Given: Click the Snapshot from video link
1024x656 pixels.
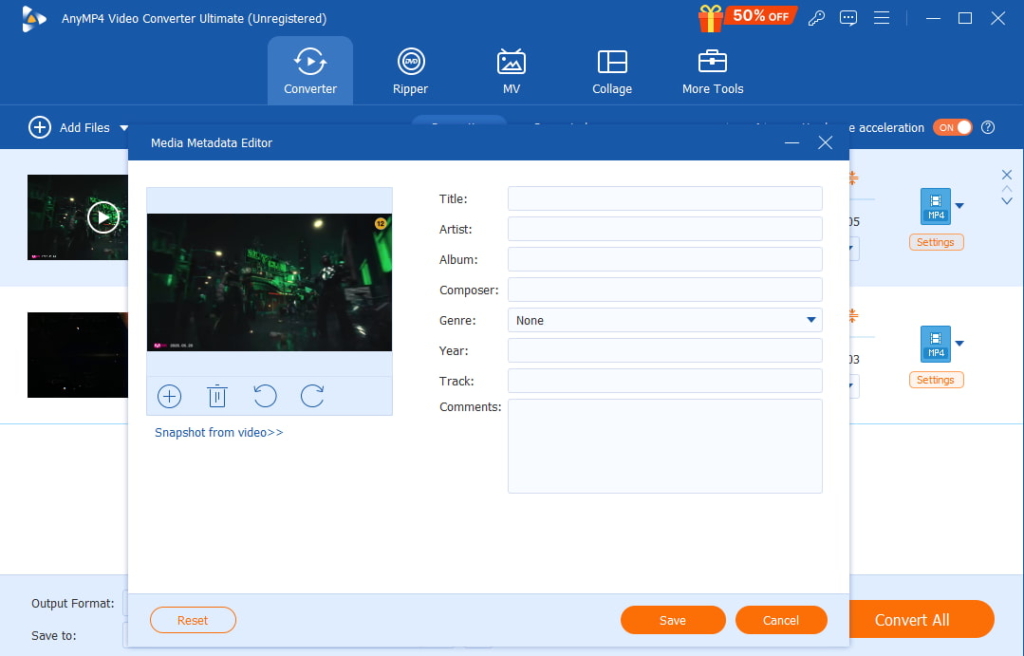Looking at the screenshot, I should (x=219, y=432).
